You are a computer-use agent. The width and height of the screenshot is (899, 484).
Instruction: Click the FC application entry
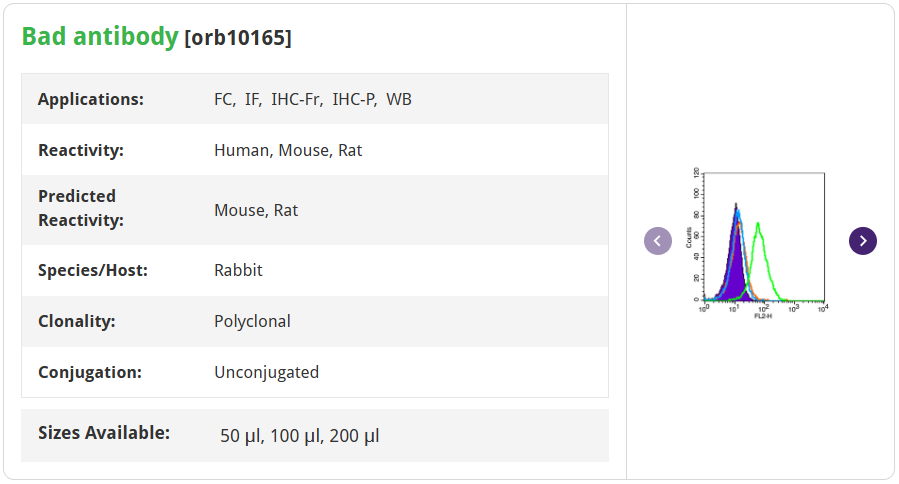click(224, 99)
